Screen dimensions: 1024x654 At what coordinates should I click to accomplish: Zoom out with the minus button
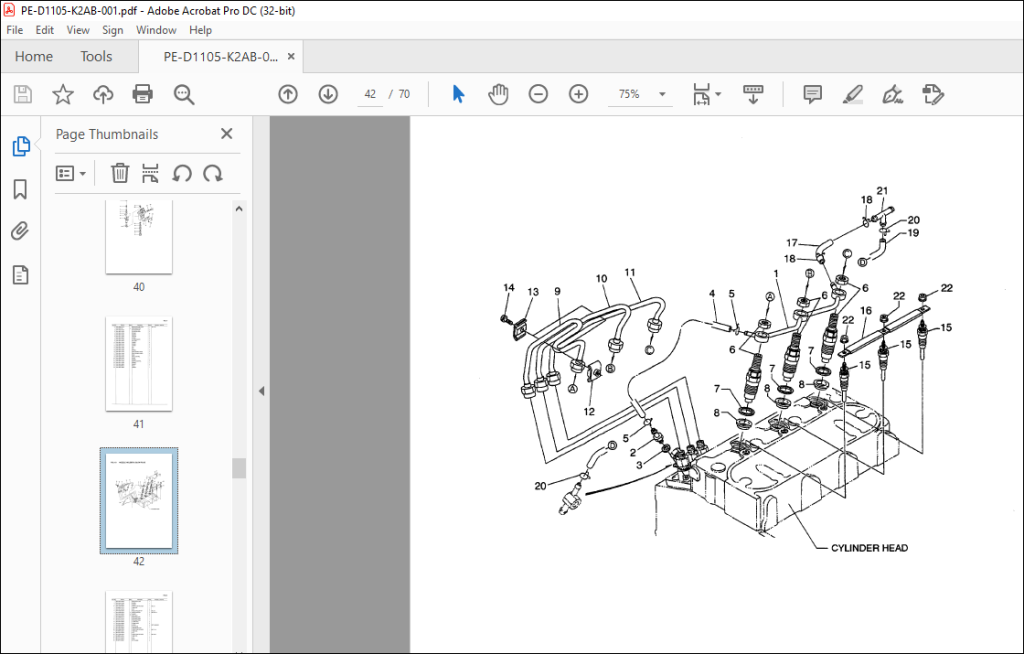coord(538,94)
